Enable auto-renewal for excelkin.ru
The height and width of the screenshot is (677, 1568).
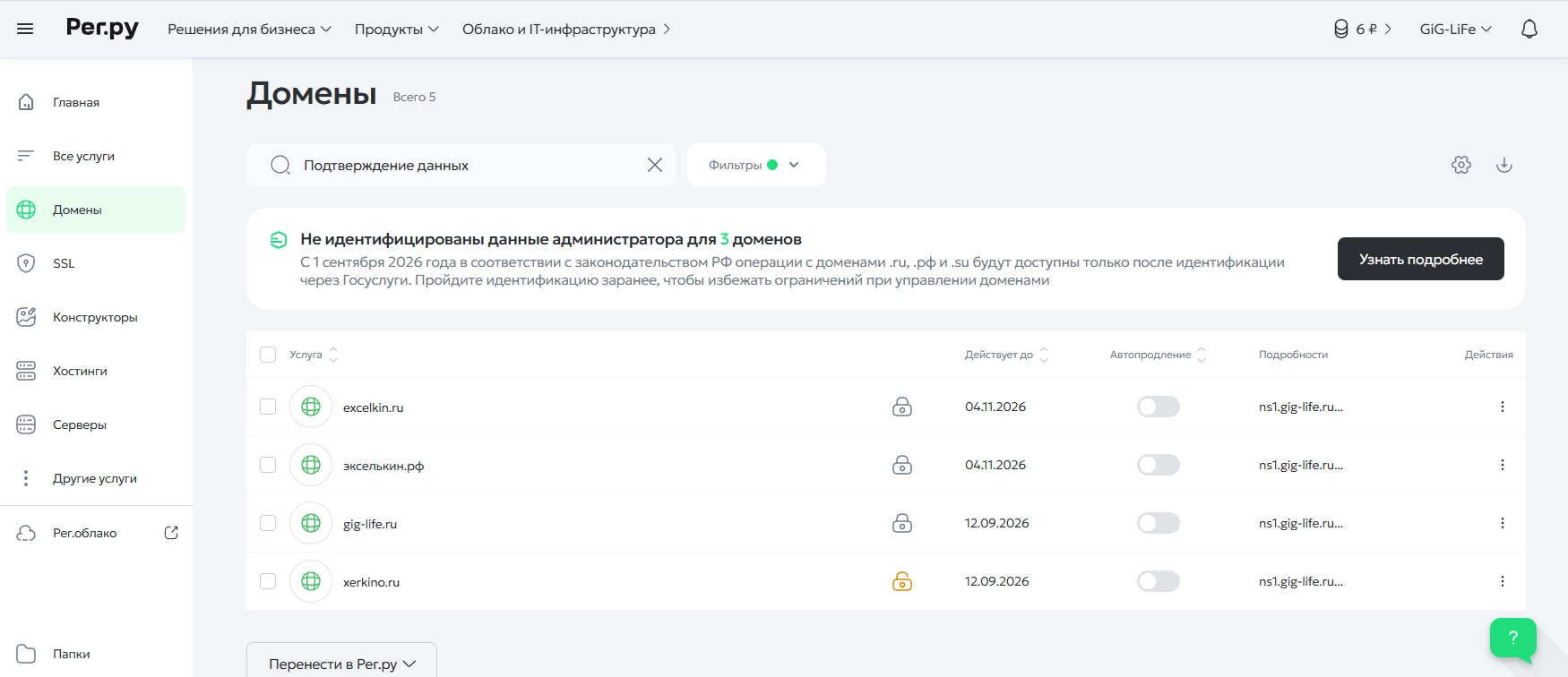1158,407
